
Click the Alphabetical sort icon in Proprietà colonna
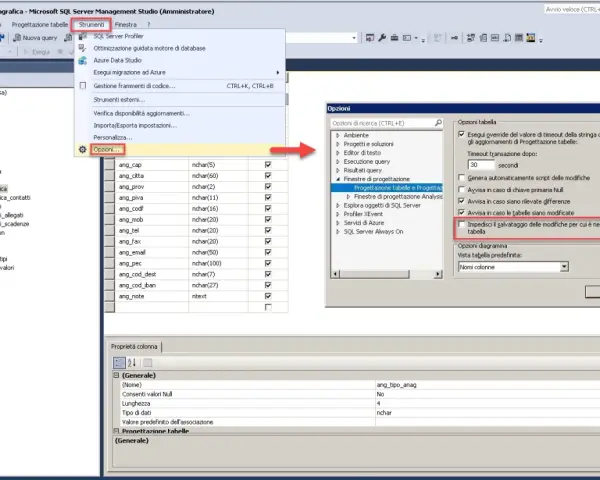coord(132,362)
